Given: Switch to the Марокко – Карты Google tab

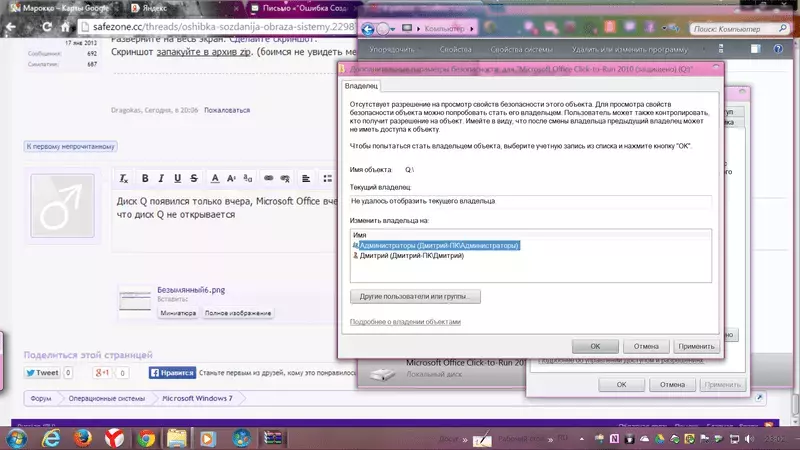Looking at the screenshot, I should (x=61, y=8).
